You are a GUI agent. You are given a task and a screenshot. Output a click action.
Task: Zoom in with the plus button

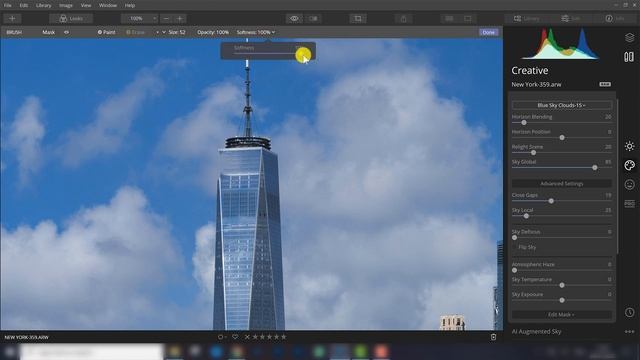tap(180, 18)
